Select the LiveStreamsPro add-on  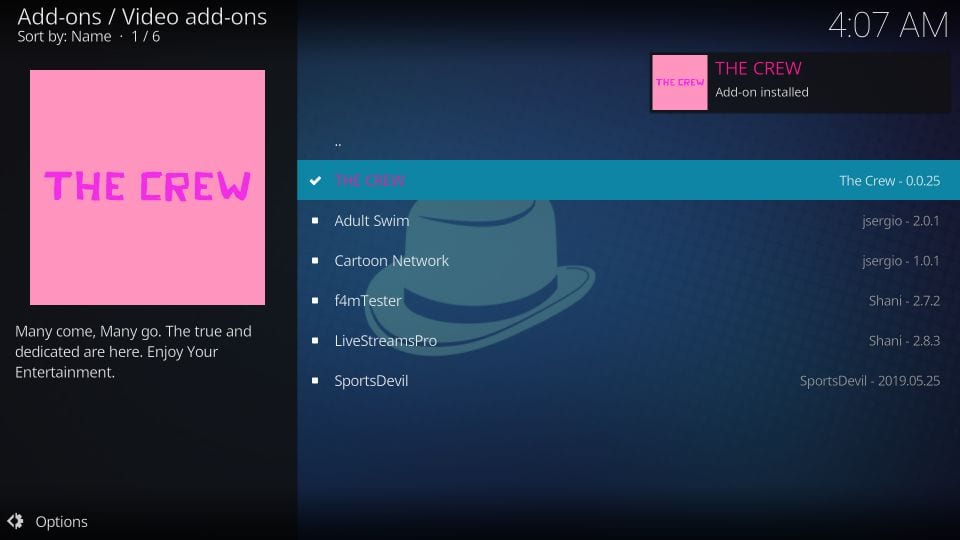[x=628, y=340]
